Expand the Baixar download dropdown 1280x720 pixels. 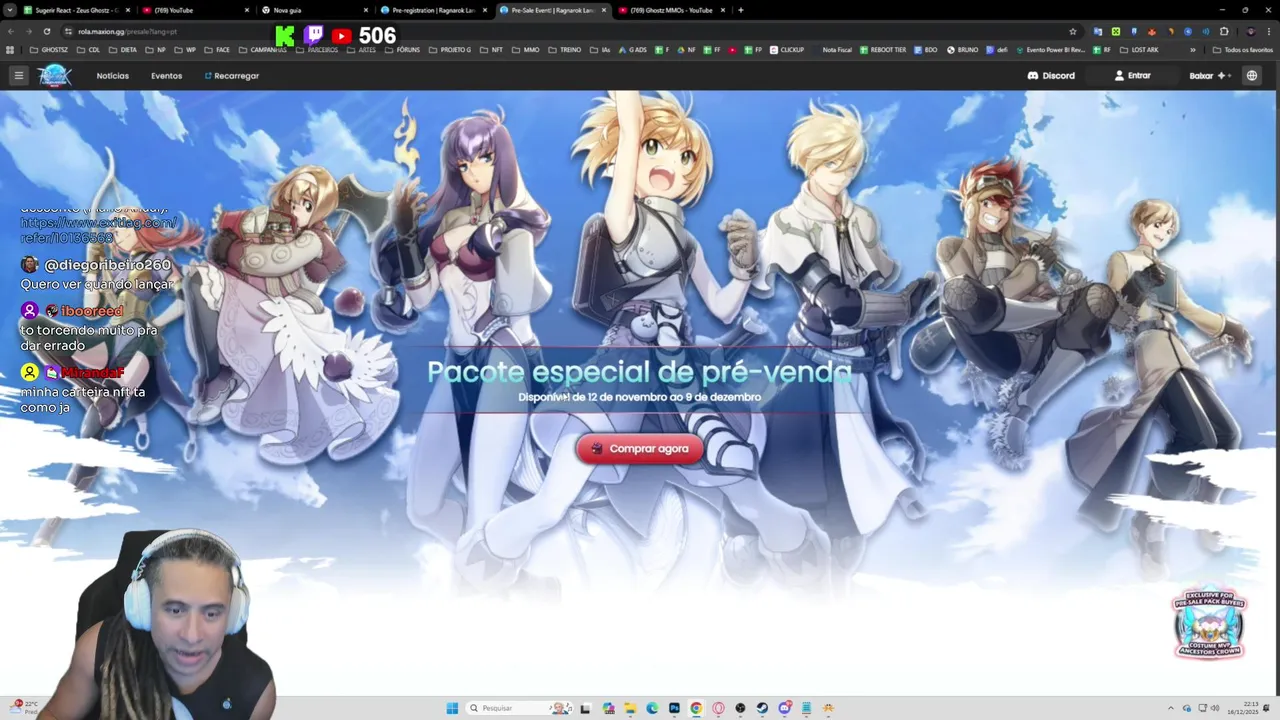pos(1209,76)
